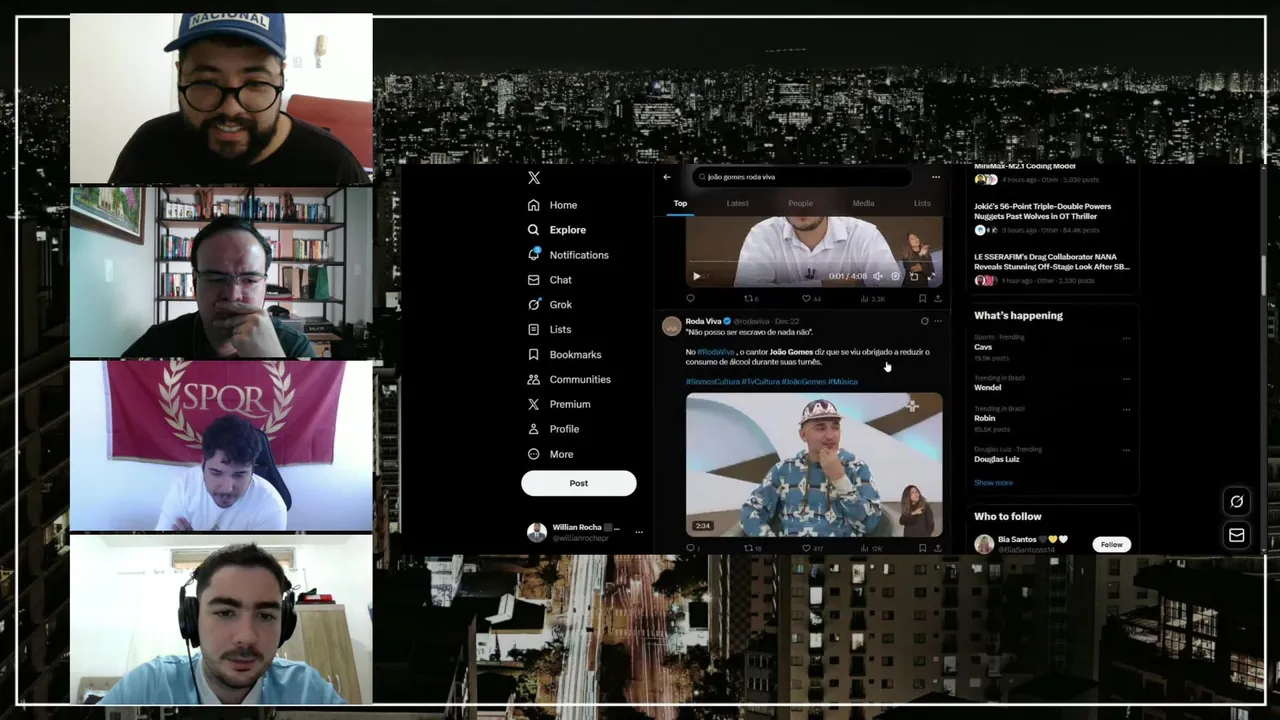Enter fullscreen on the first video

(931, 276)
